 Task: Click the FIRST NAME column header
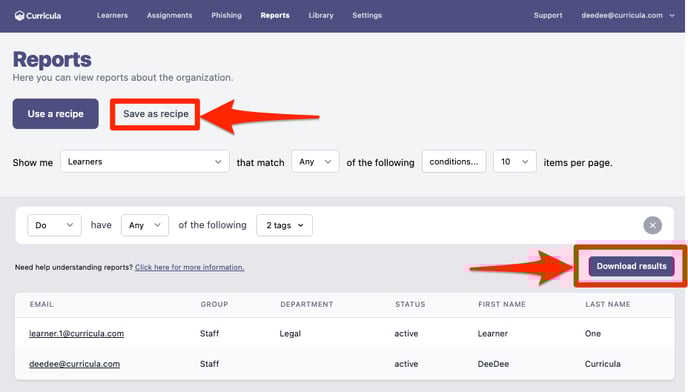point(502,304)
